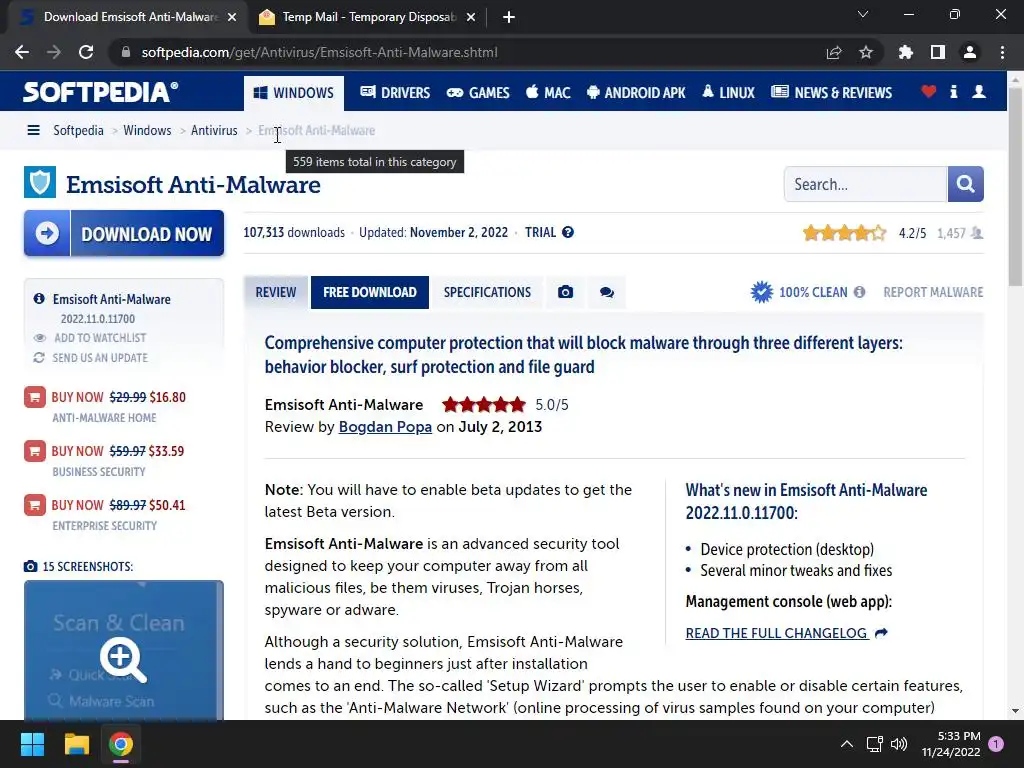
Task: Click the network tray icon
Action: pyautogui.click(x=874, y=744)
